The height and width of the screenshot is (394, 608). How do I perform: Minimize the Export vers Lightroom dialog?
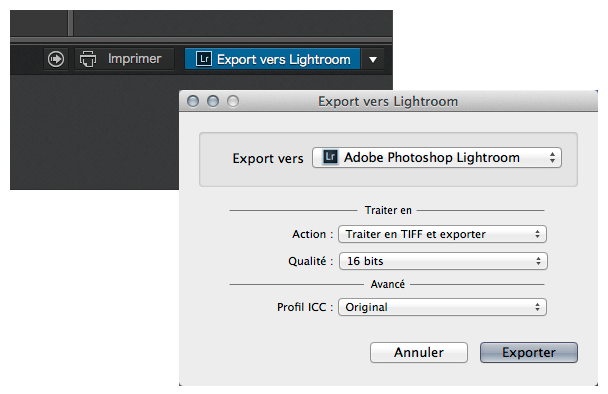213,101
